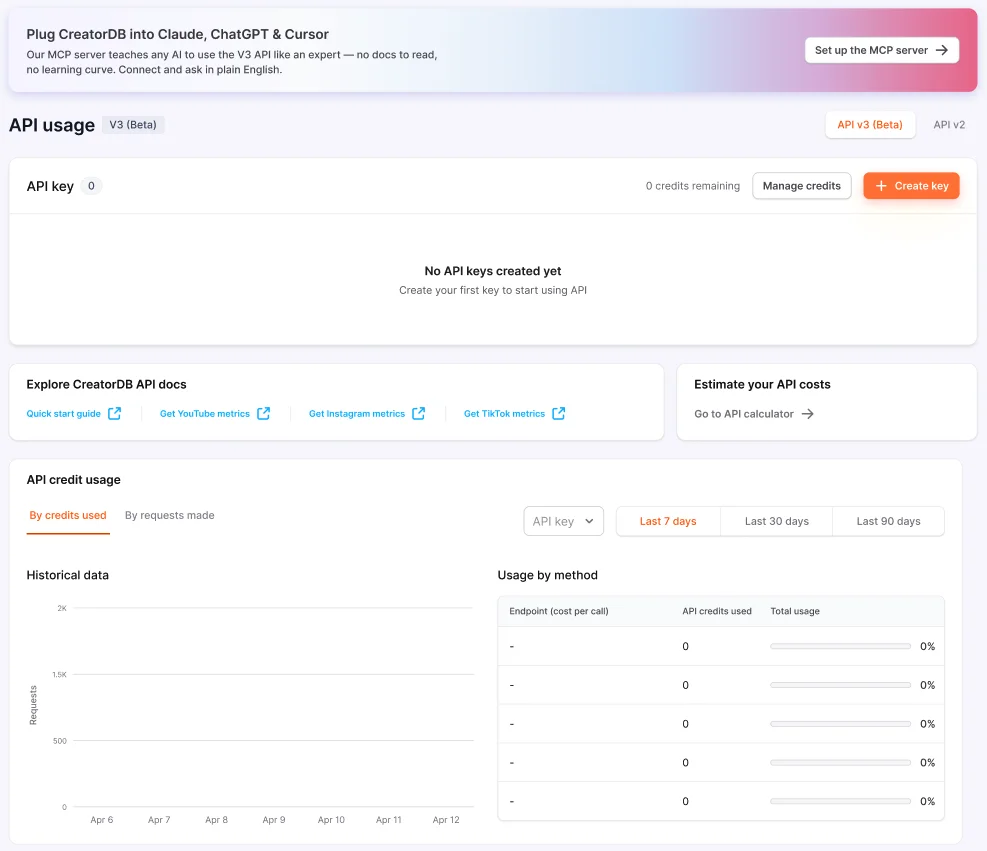Open external link icon beside Get Instagram metrics
Viewport: 987px width, 851px height.
pyautogui.click(x=419, y=414)
